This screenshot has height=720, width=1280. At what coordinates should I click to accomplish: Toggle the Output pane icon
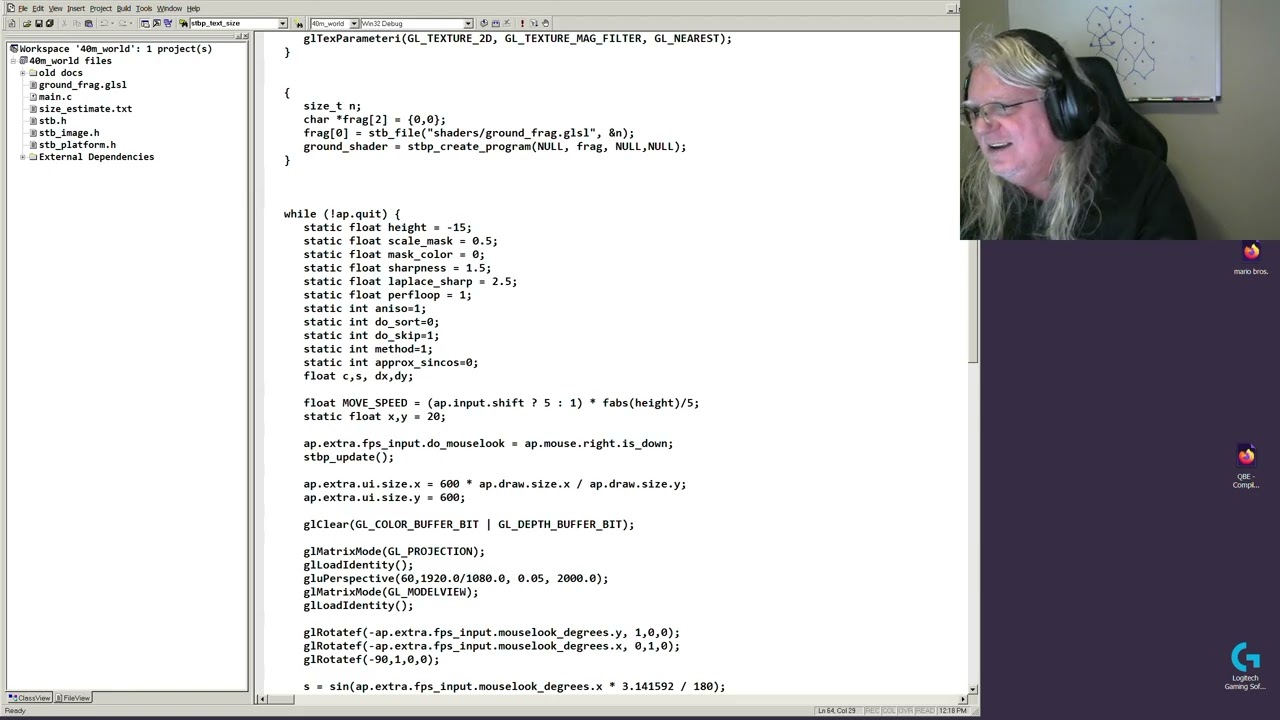pos(157,24)
